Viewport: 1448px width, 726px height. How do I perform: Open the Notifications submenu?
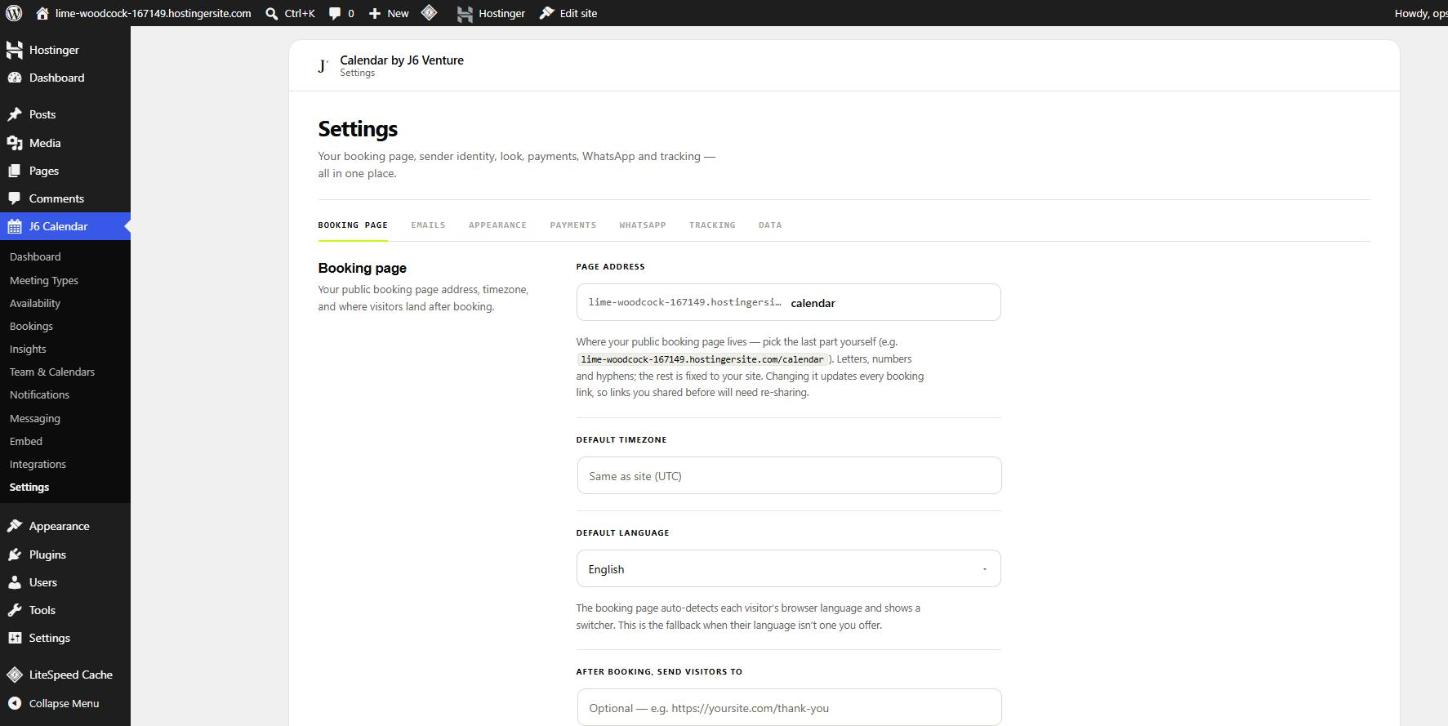click(x=65, y=395)
